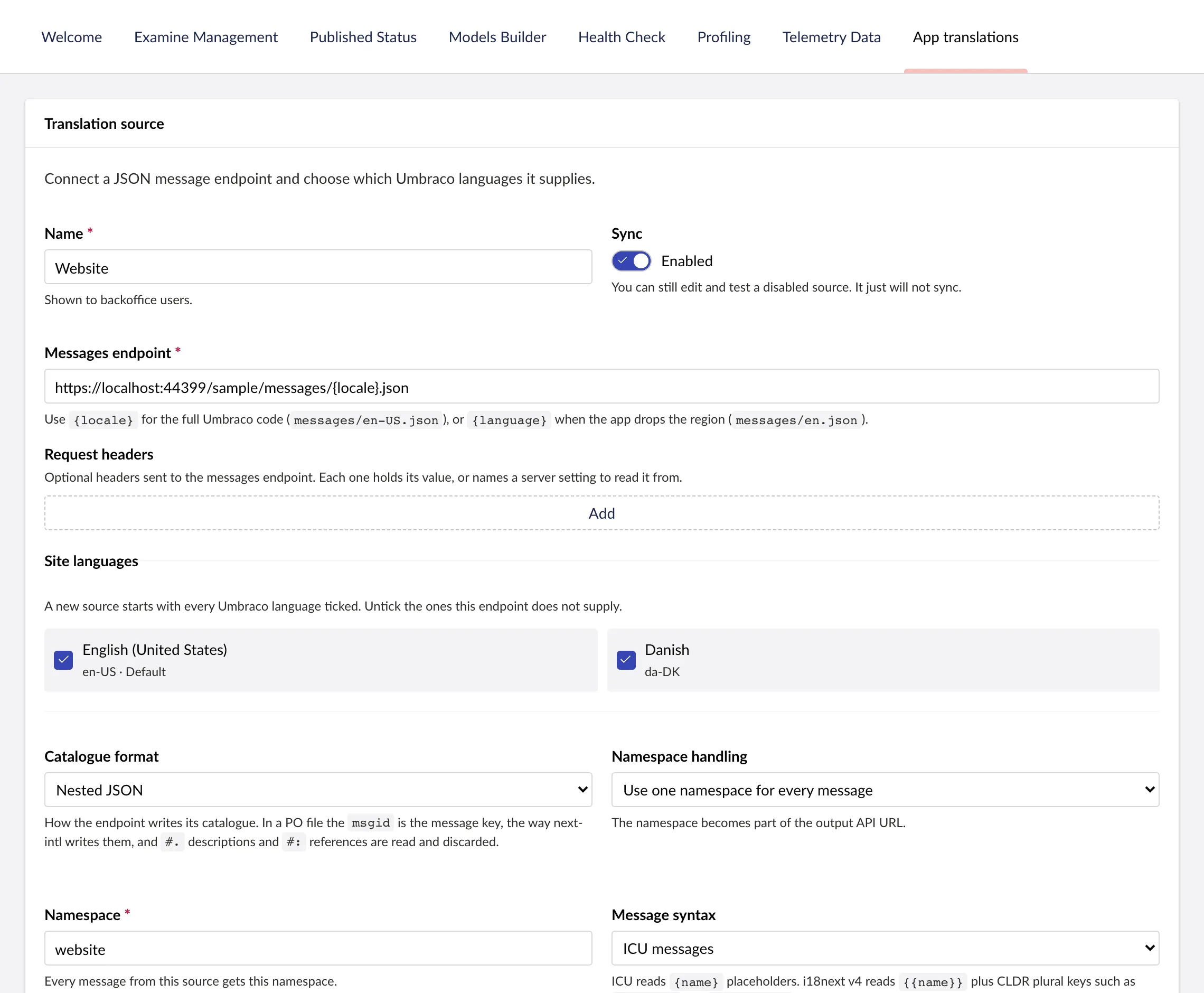The width and height of the screenshot is (1204, 993).
Task: Focus the Name input field
Action: point(318,267)
